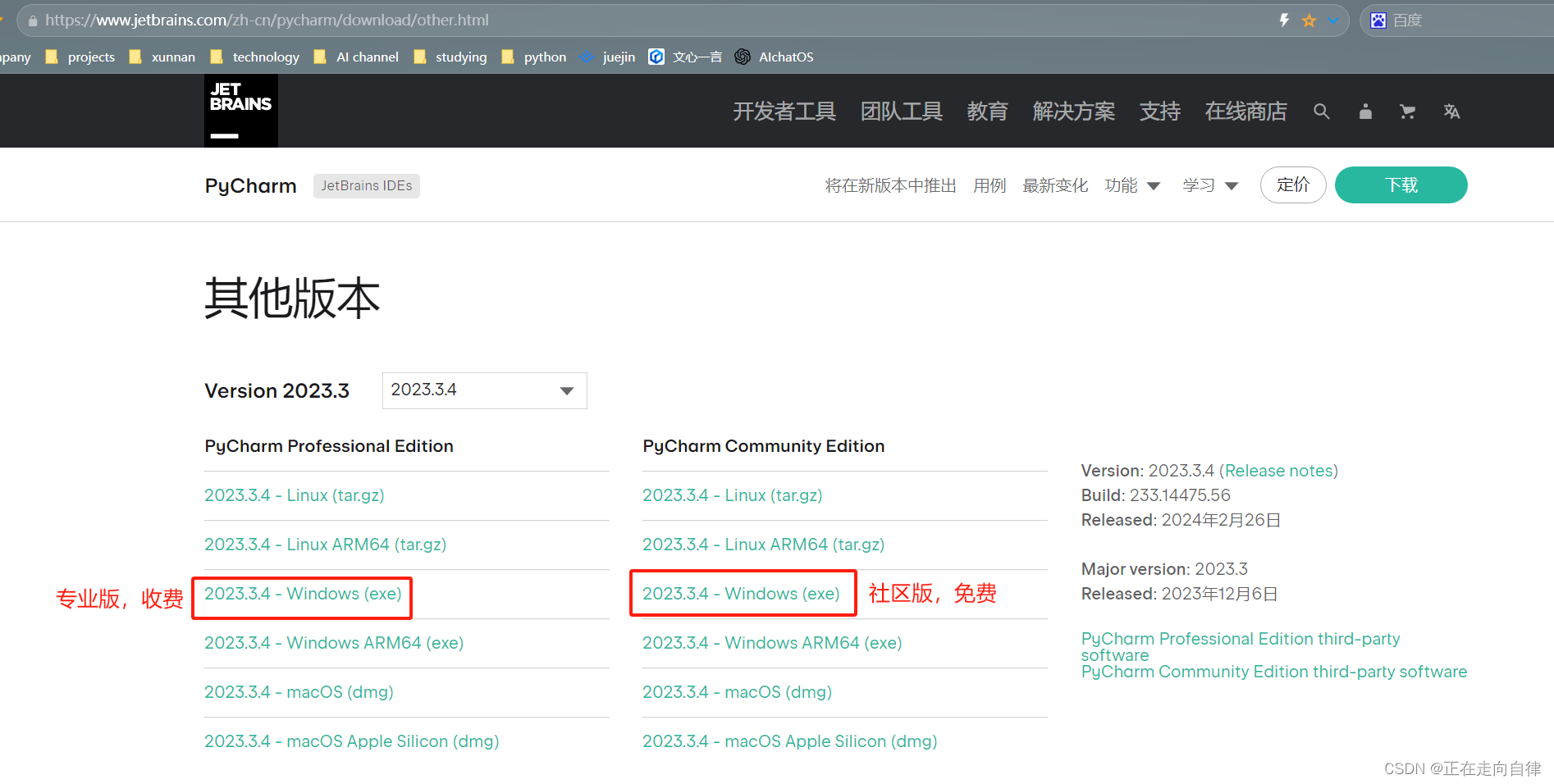Click the JetBrains logo

click(240, 111)
